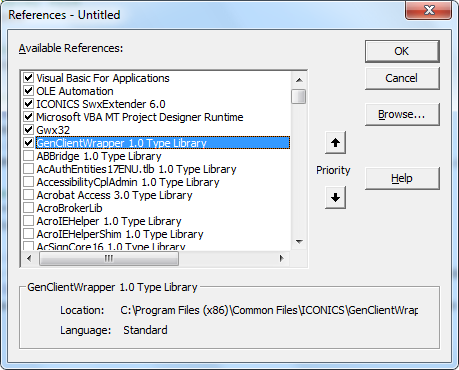
Task: Uncheck the Gwx32 reference
Action: (x=29, y=130)
